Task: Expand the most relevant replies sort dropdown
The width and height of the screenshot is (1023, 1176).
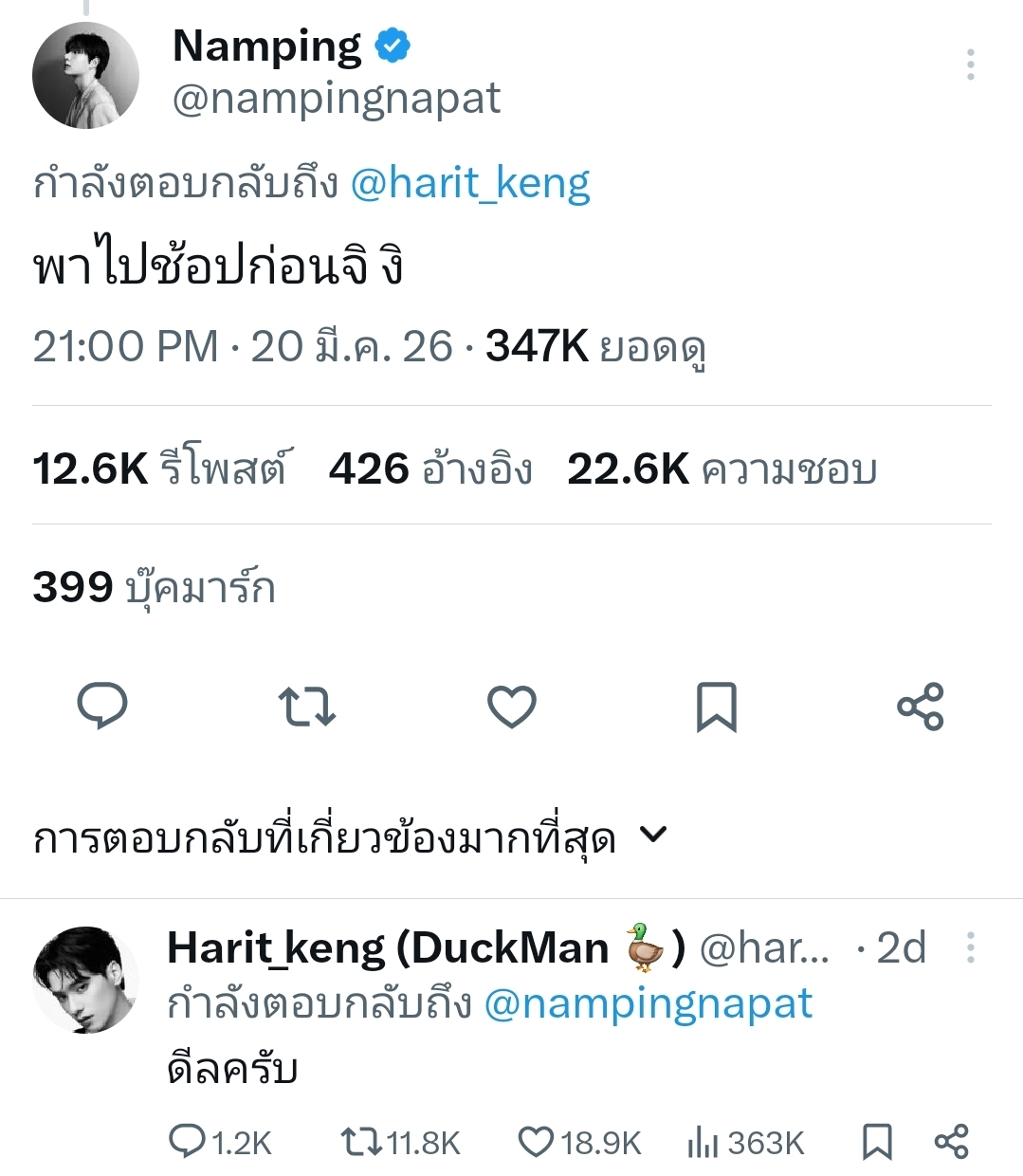Action: point(653,836)
